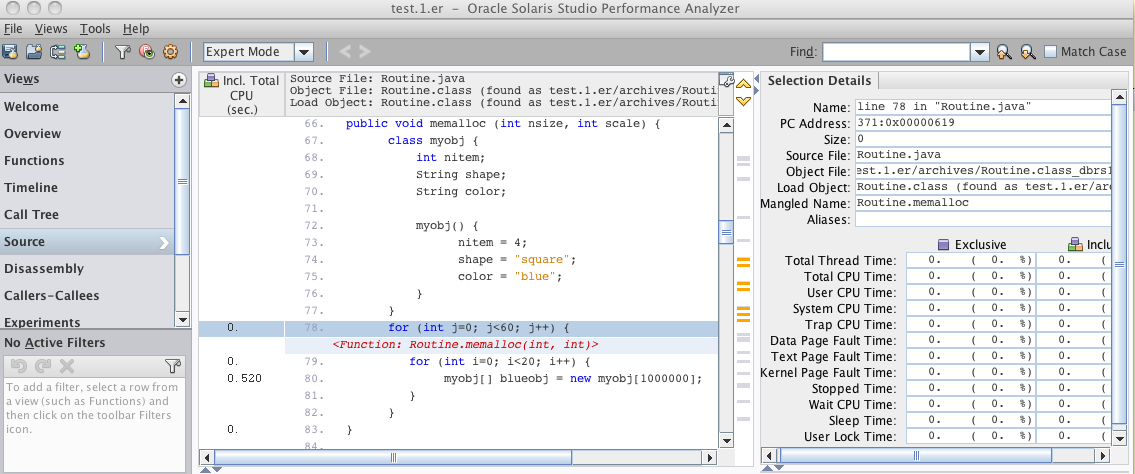This screenshot has height=474, width=1135.
Task: Select the Source view
Action: (87, 242)
